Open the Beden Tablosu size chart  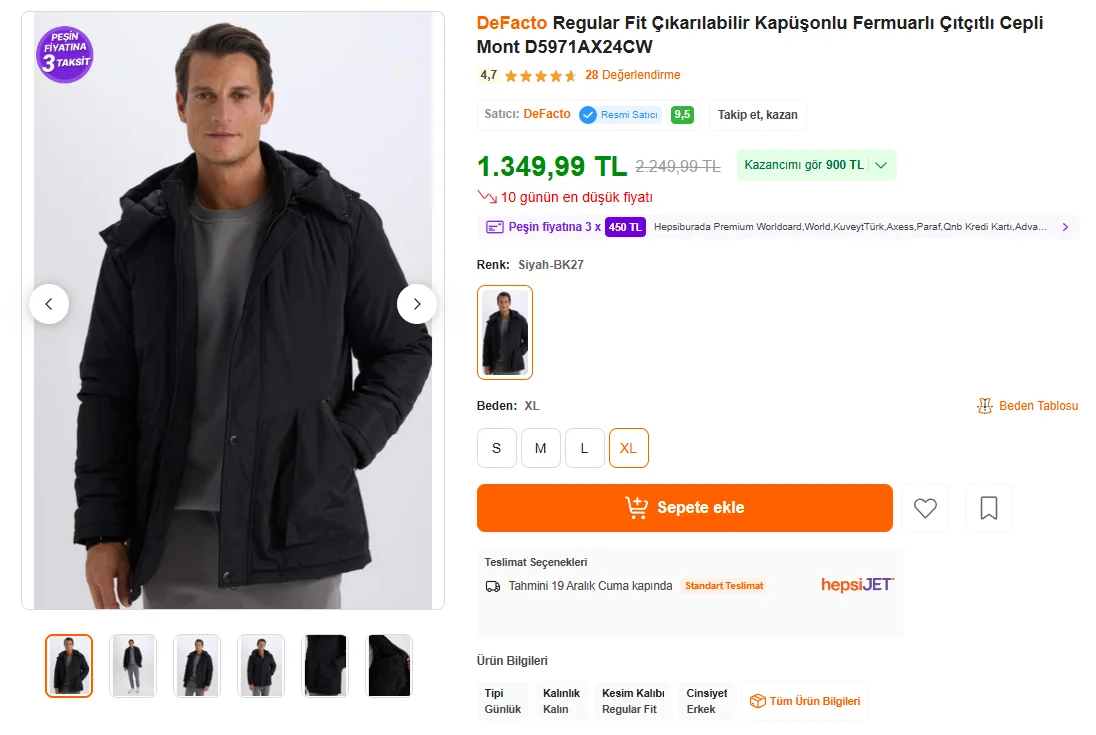[x=1028, y=406]
